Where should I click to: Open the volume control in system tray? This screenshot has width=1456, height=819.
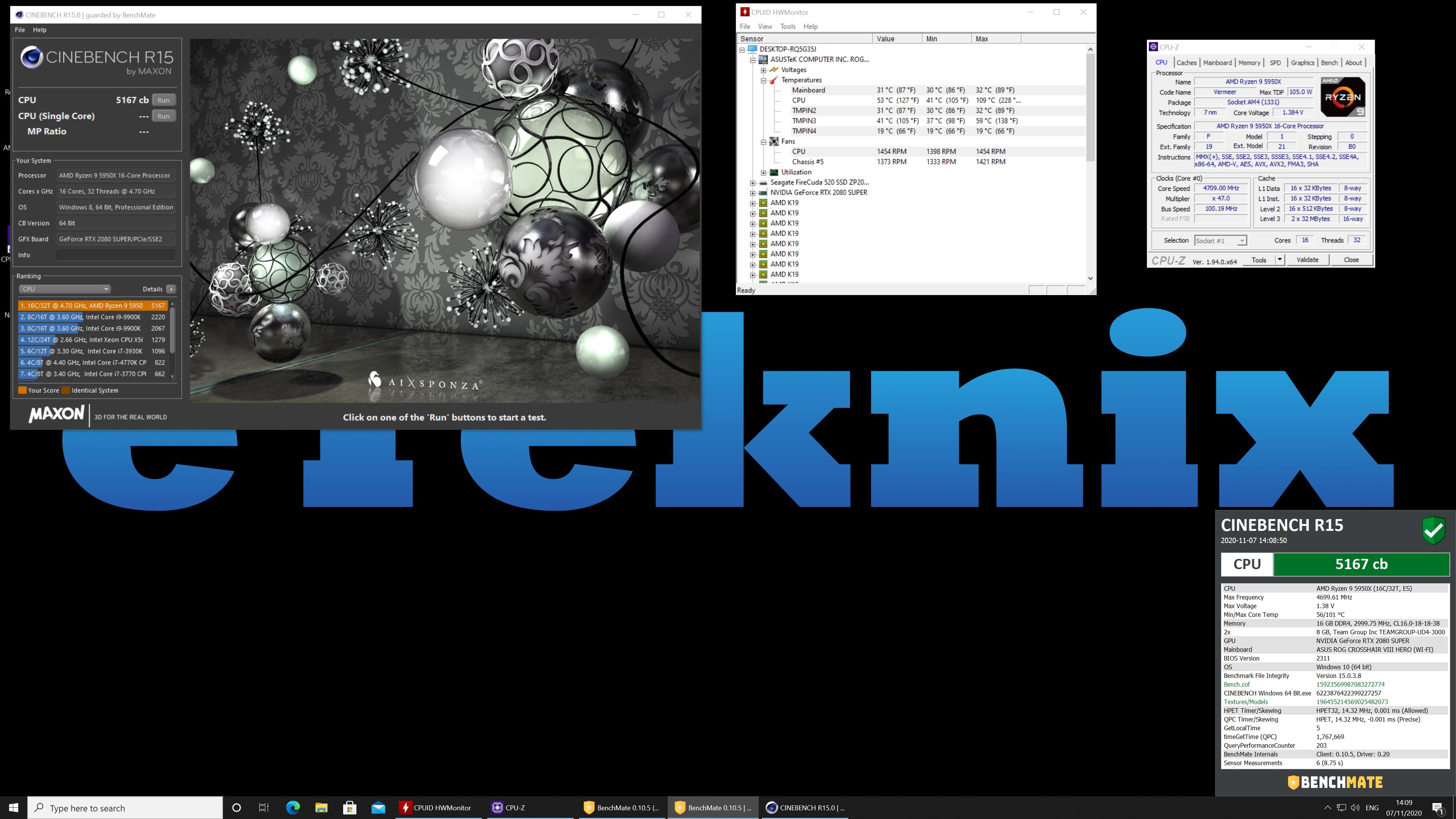click(1355, 808)
